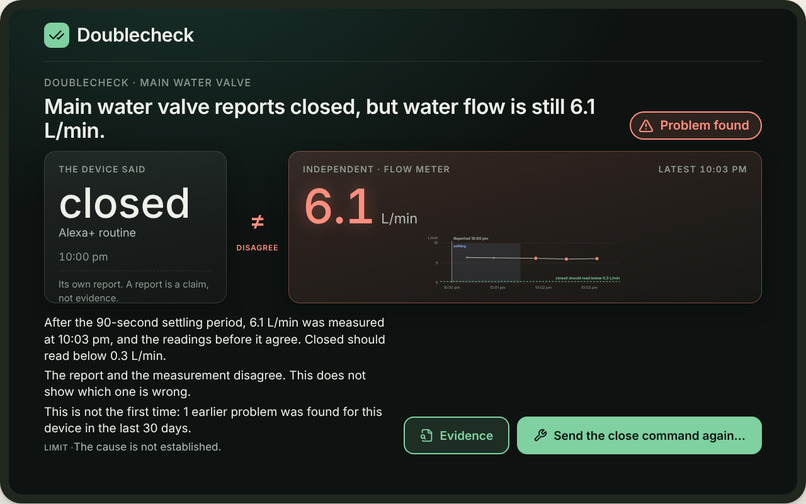Send the close command again
Image resolution: width=806 pixels, height=504 pixels.
639,436
